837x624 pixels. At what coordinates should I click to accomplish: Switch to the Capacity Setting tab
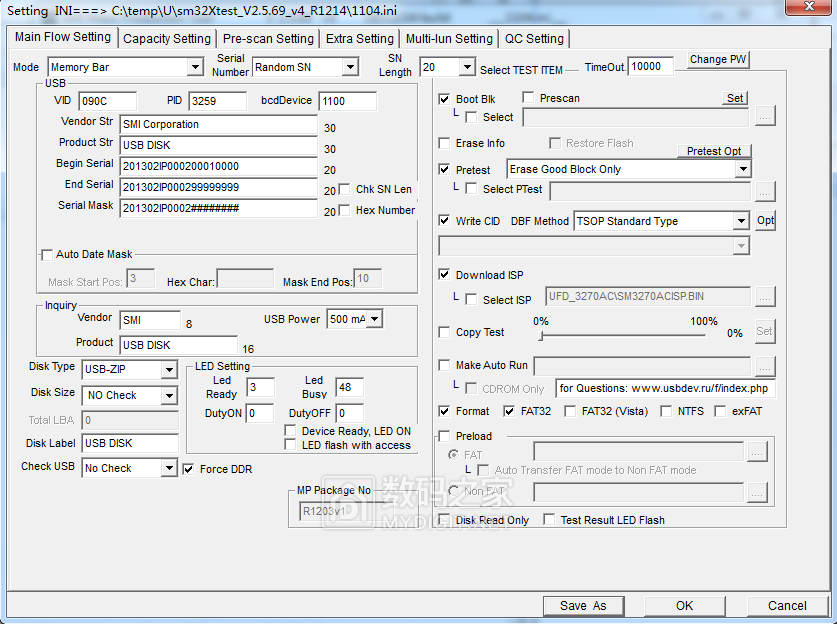pyautogui.click(x=166, y=39)
